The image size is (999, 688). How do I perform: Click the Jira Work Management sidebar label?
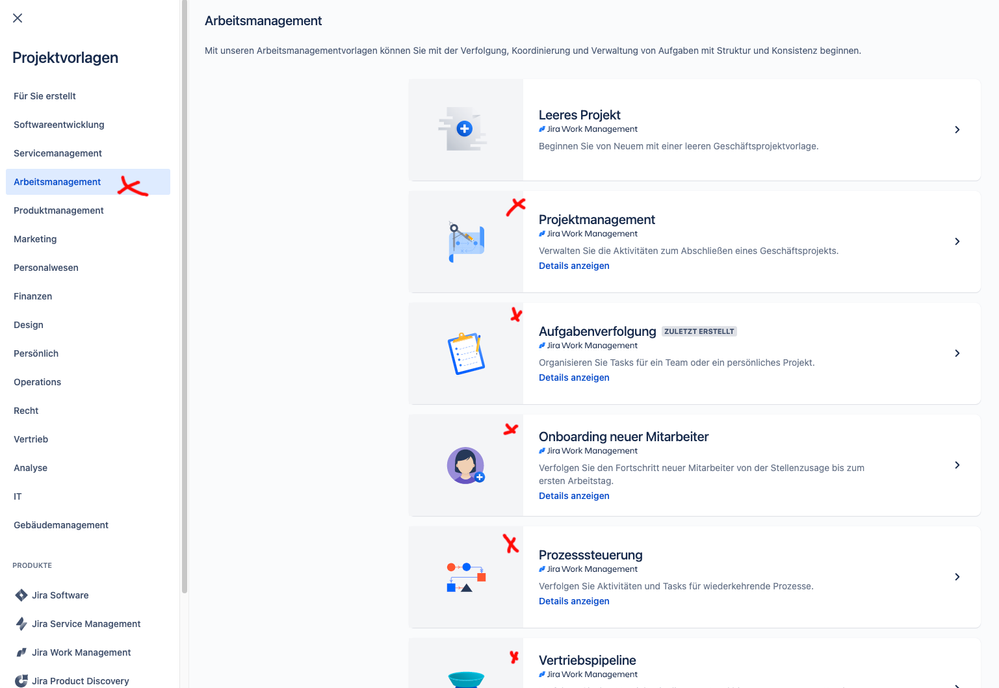[81, 652]
